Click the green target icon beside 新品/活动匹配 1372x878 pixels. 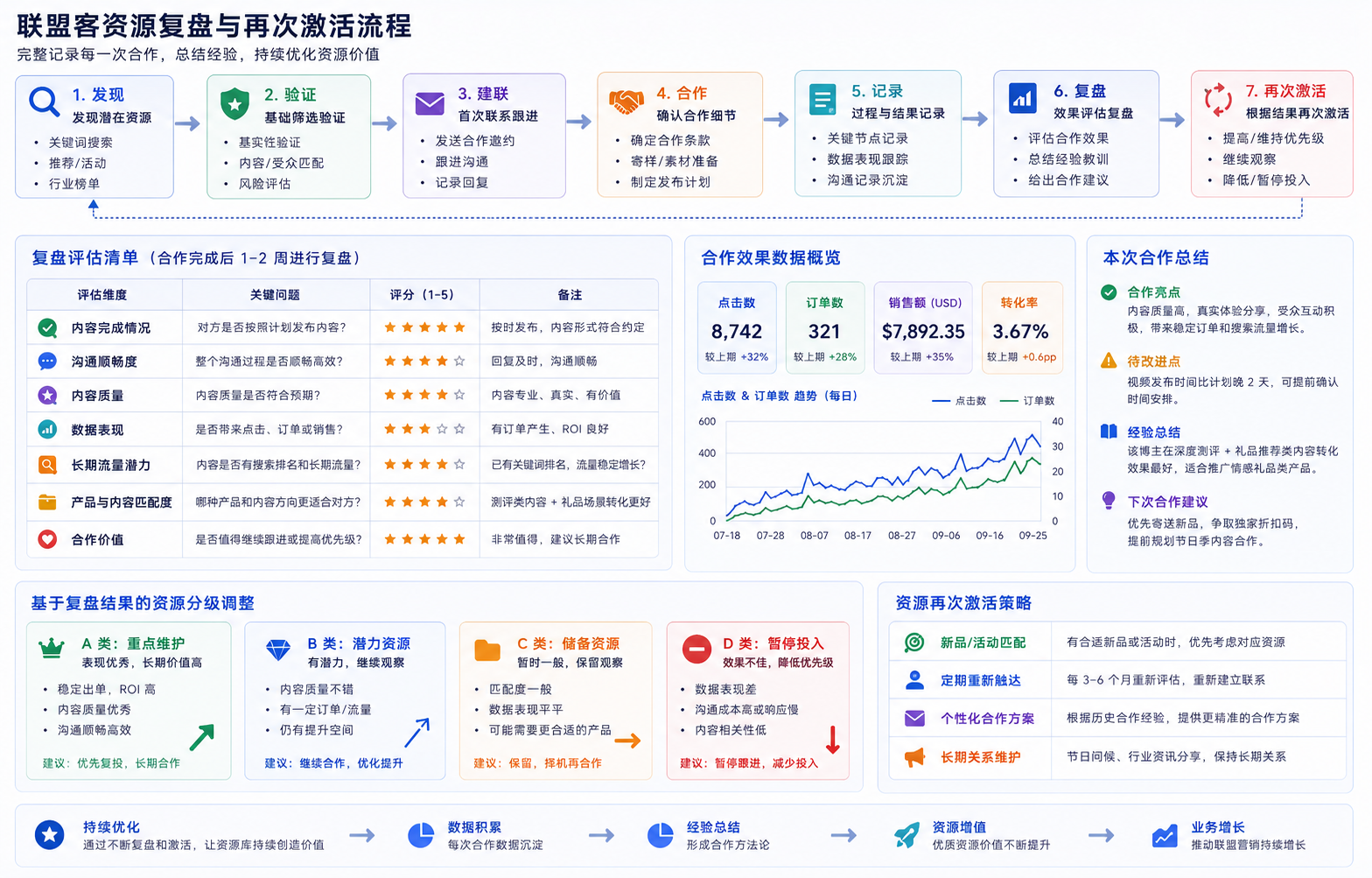click(x=914, y=643)
